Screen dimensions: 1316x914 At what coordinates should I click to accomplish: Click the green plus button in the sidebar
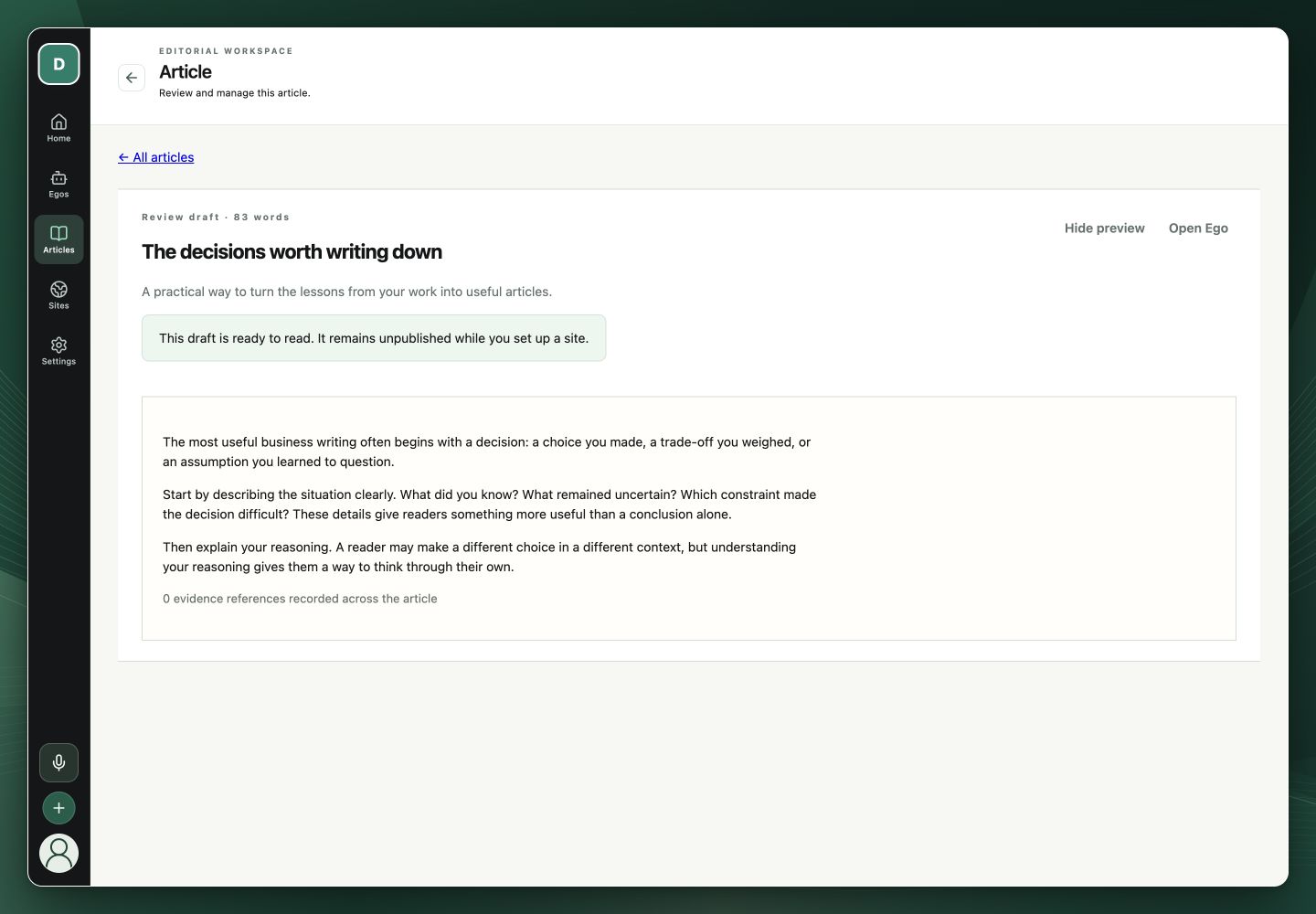58,808
